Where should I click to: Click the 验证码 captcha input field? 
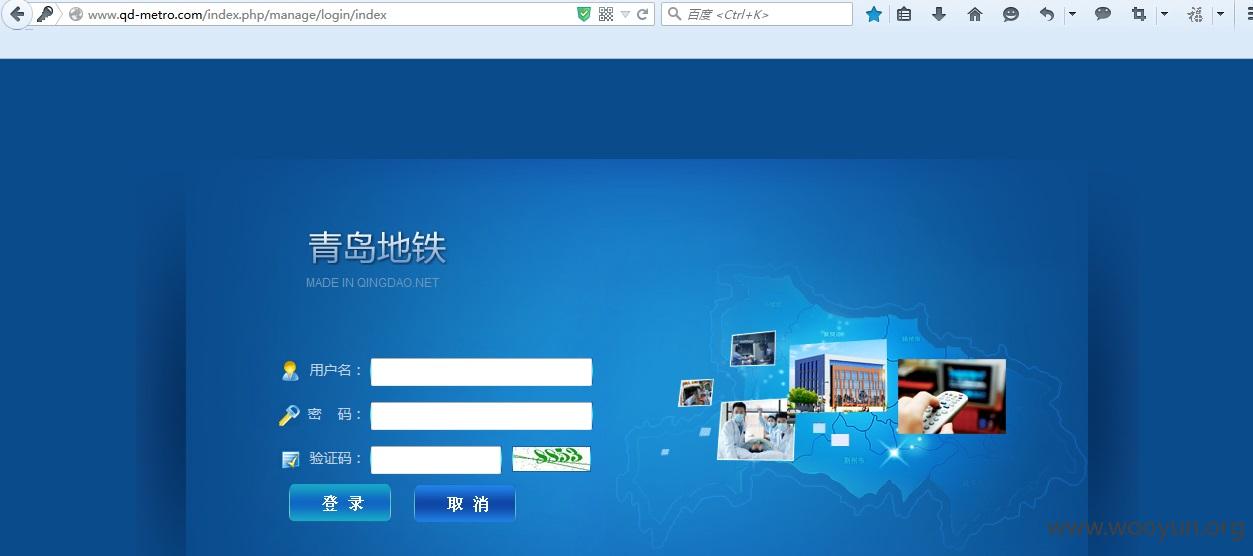point(436,460)
